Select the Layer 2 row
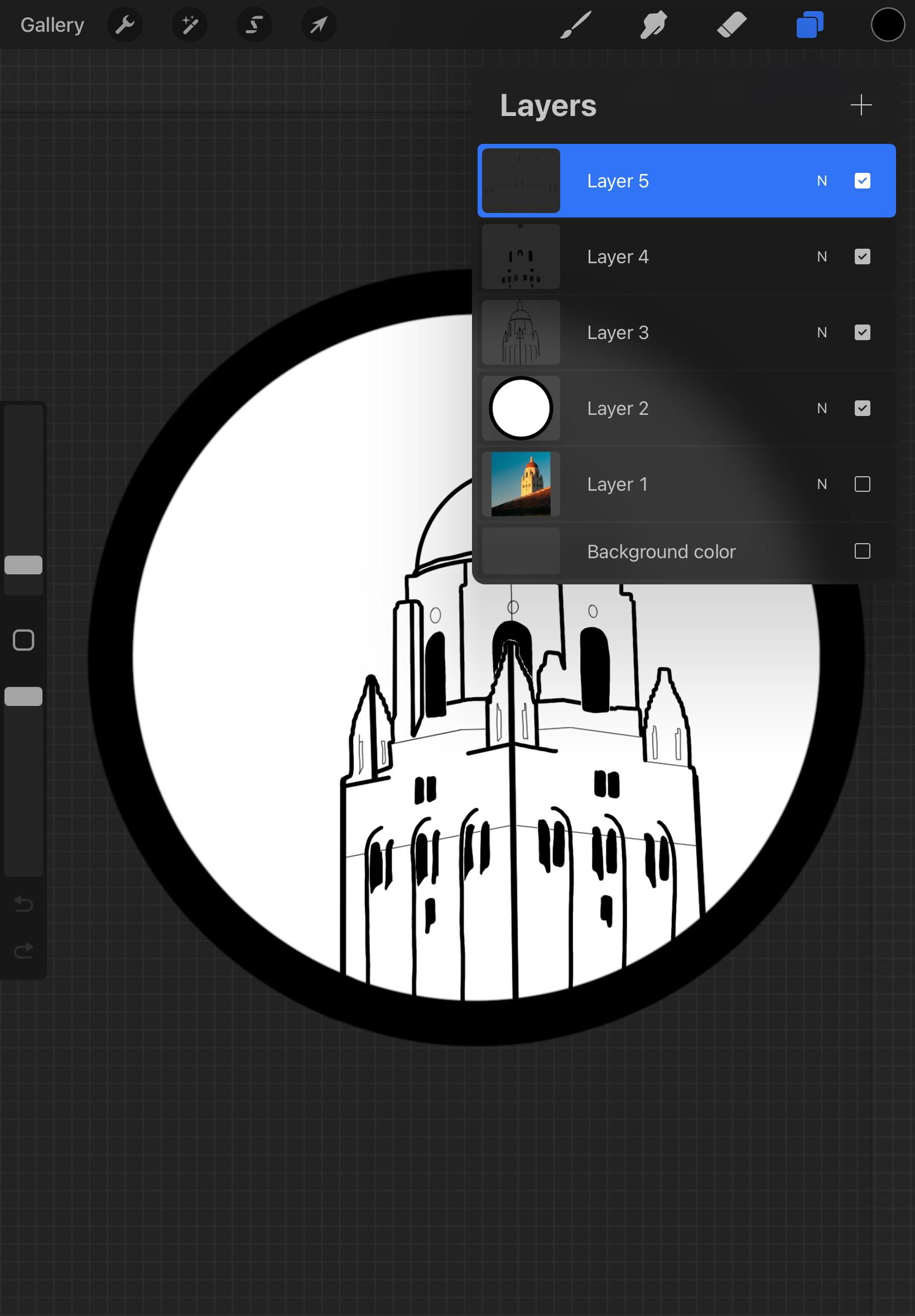This screenshot has height=1316, width=915. 686,408
